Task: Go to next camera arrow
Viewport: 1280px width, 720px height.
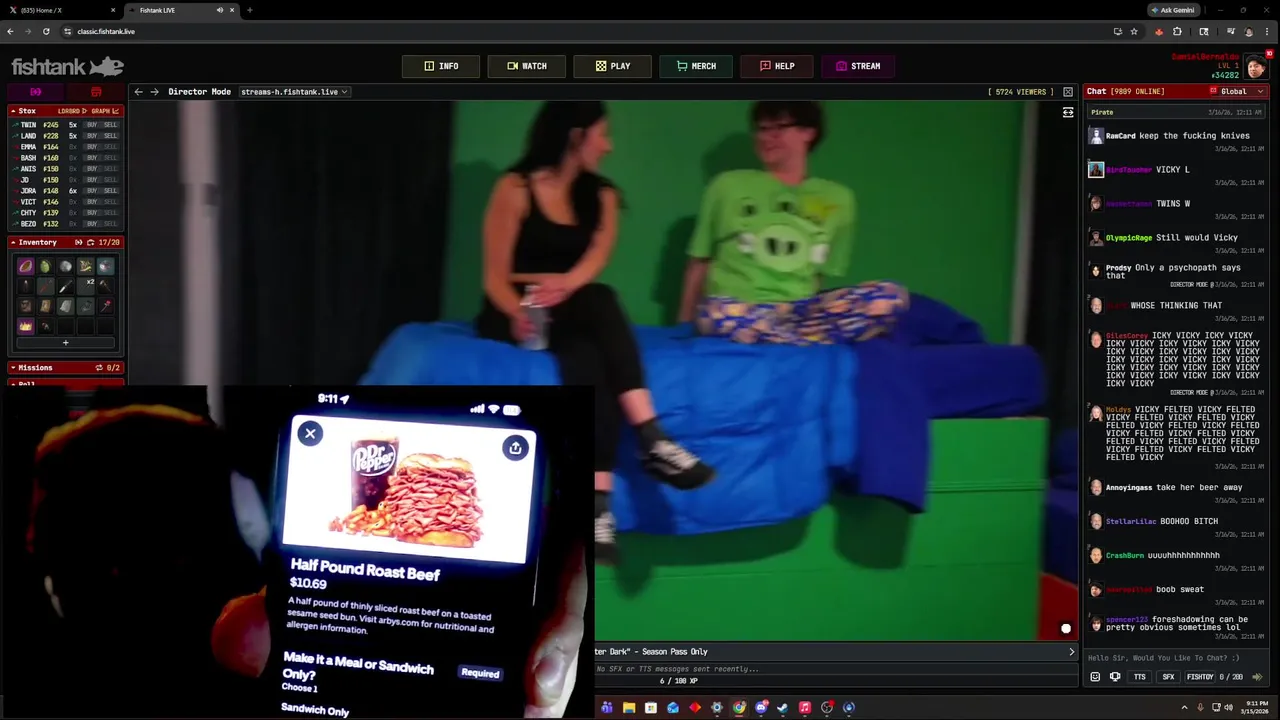Action: pyautogui.click(x=154, y=92)
